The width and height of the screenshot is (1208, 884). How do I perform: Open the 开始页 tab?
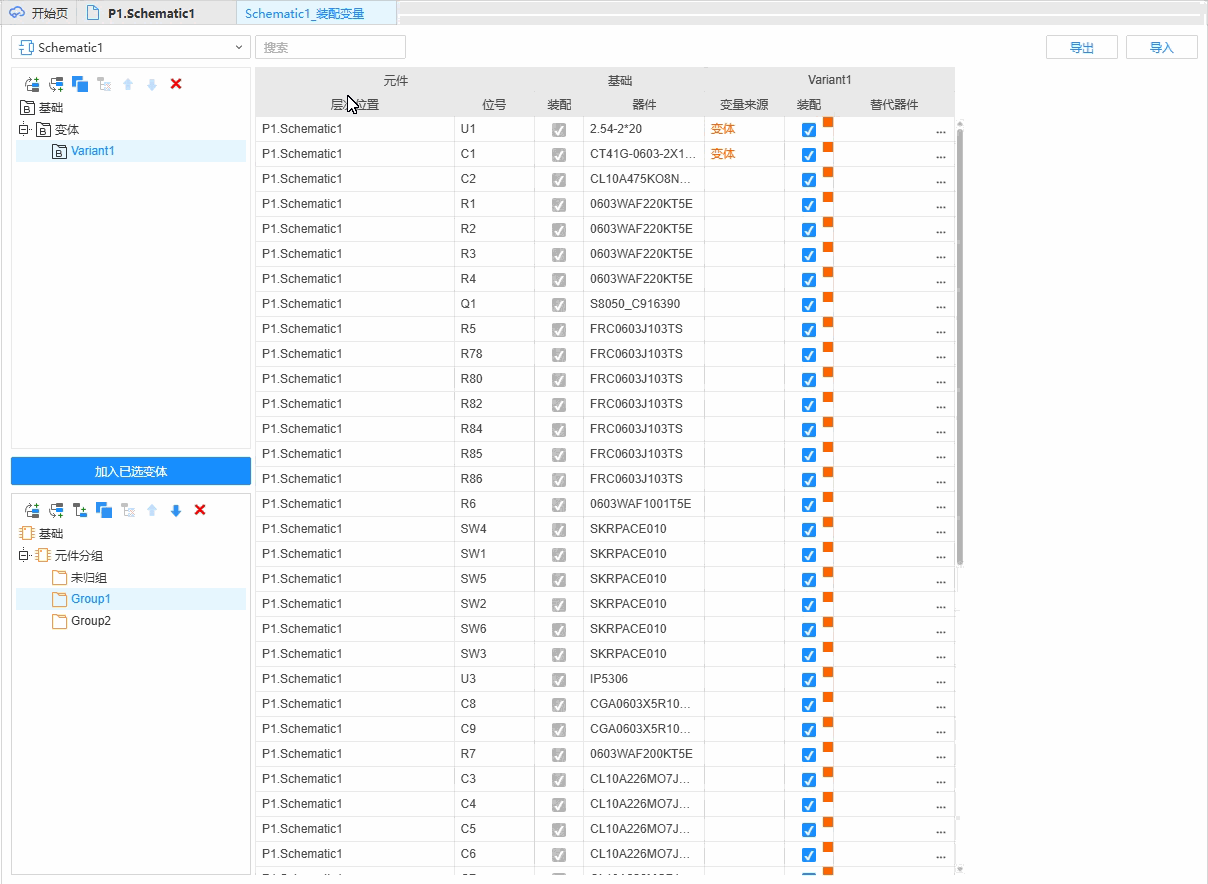tap(40, 14)
